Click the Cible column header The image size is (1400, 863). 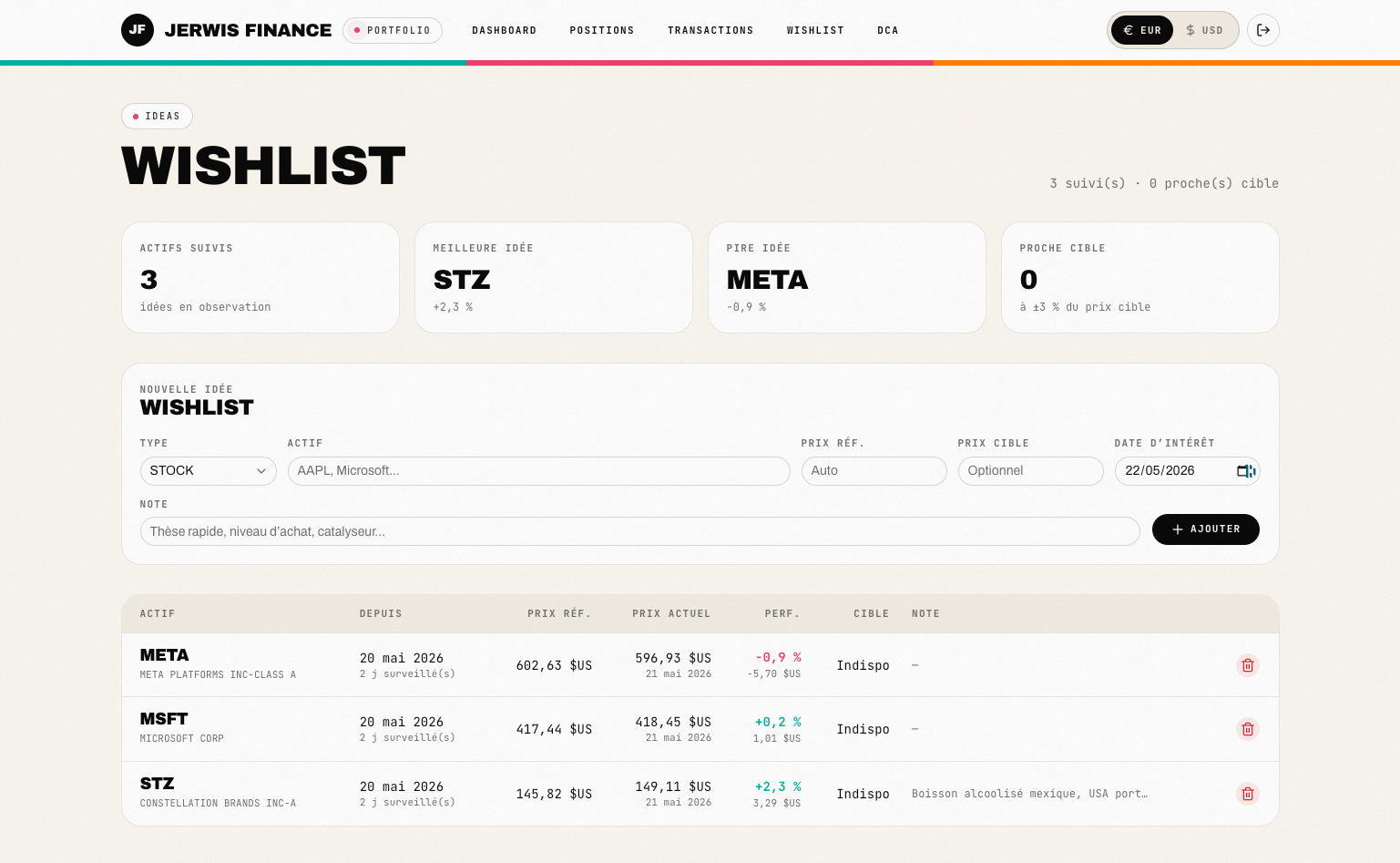click(x=871, y=614)
